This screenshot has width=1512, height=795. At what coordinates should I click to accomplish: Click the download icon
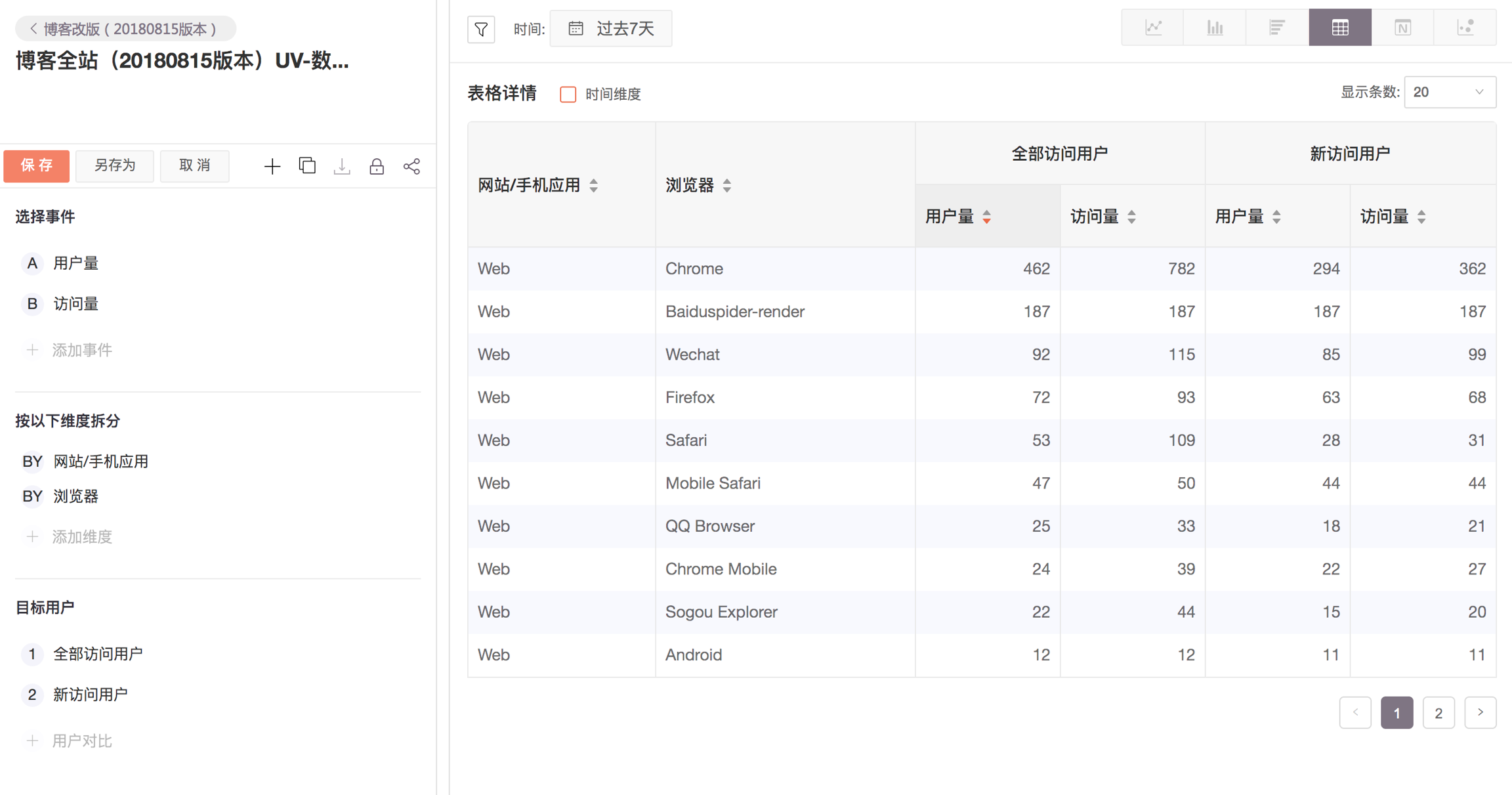point(342,166)
